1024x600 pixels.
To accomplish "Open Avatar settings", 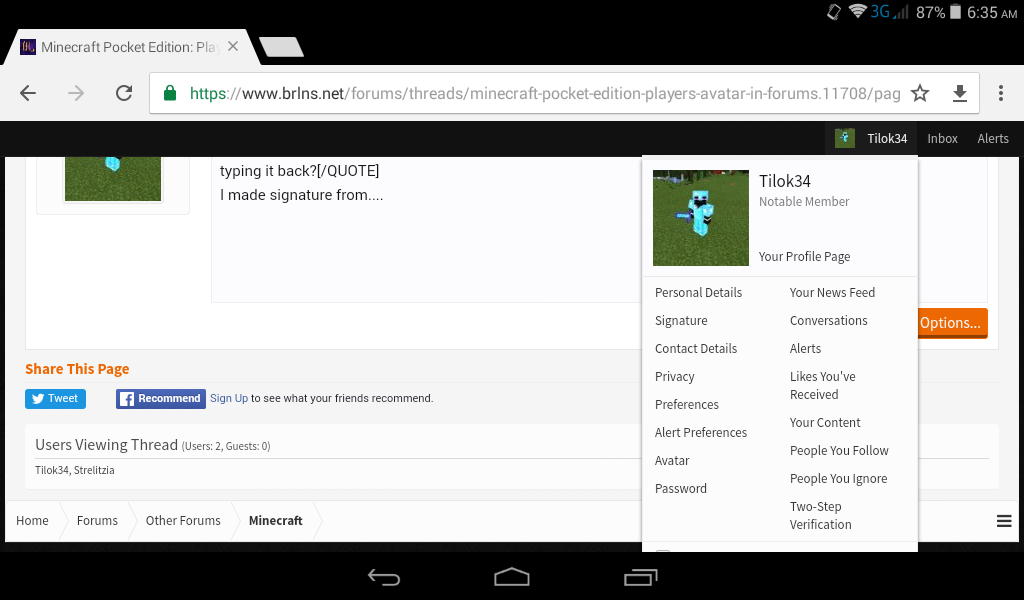I will click(x=672, y=461).
